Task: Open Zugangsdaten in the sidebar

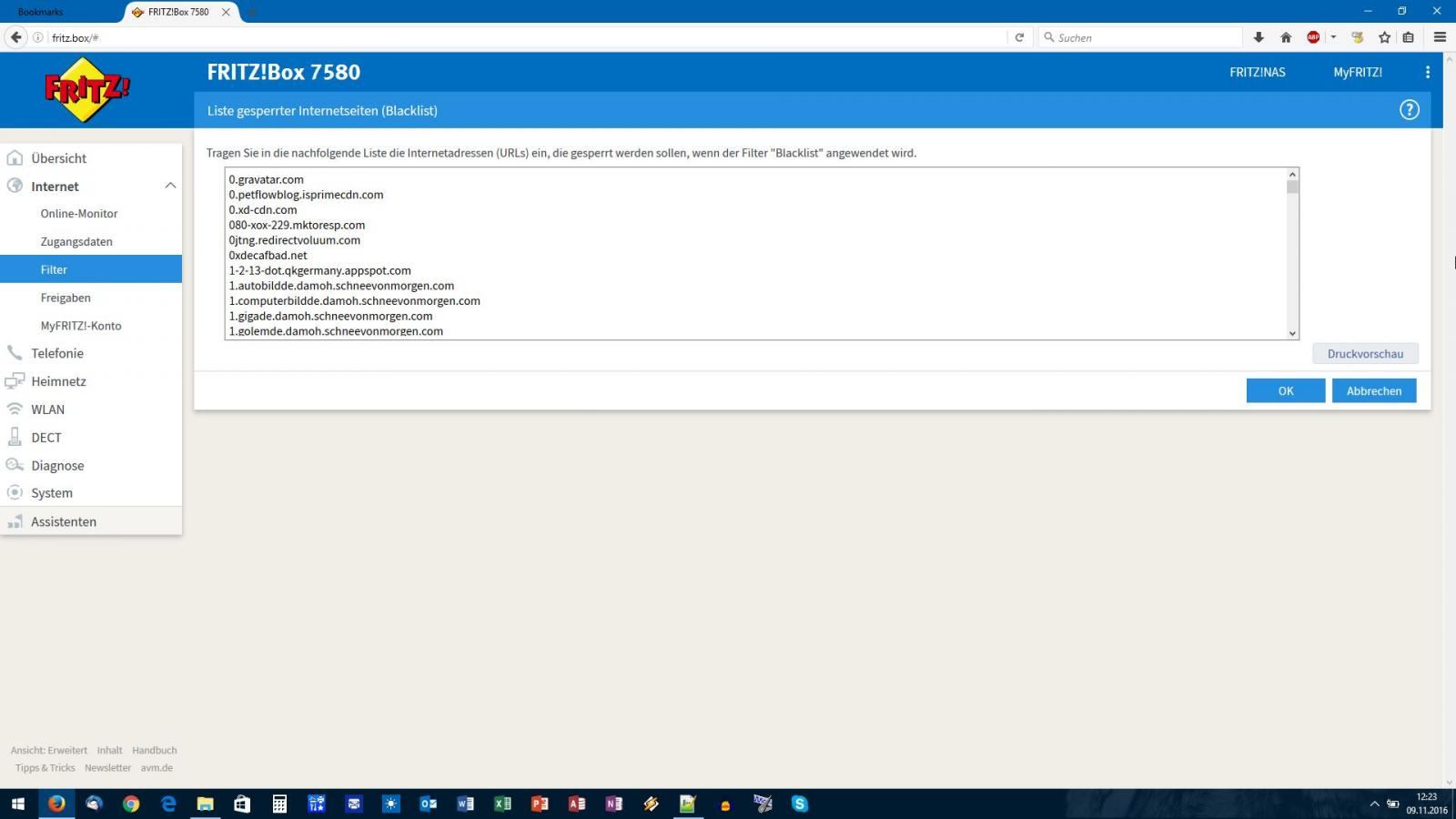Action: [x=76, y=242]
